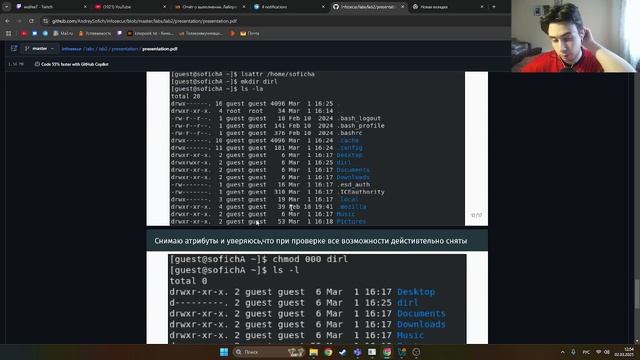Image resolution: width=640 pixels, height=360 pixels.
Task: Click the '.ICEauthority' file name
Action: tap(361, 192)
